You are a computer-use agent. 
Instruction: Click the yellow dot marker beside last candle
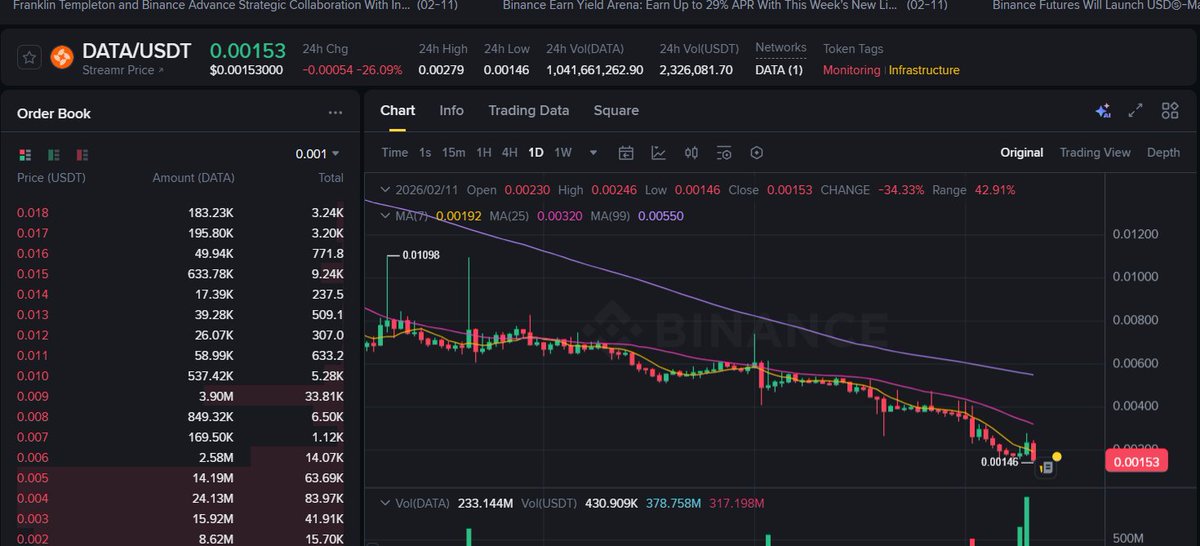pos(1057,457)
